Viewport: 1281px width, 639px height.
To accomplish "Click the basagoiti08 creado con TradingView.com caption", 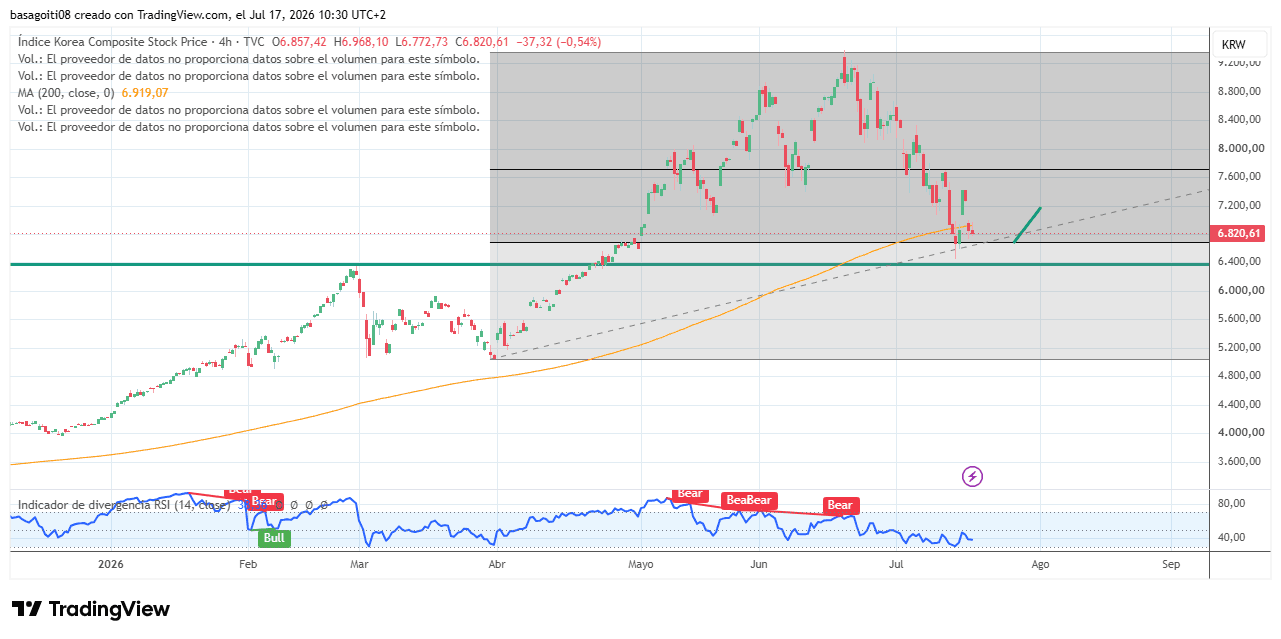I will (198, 15).
